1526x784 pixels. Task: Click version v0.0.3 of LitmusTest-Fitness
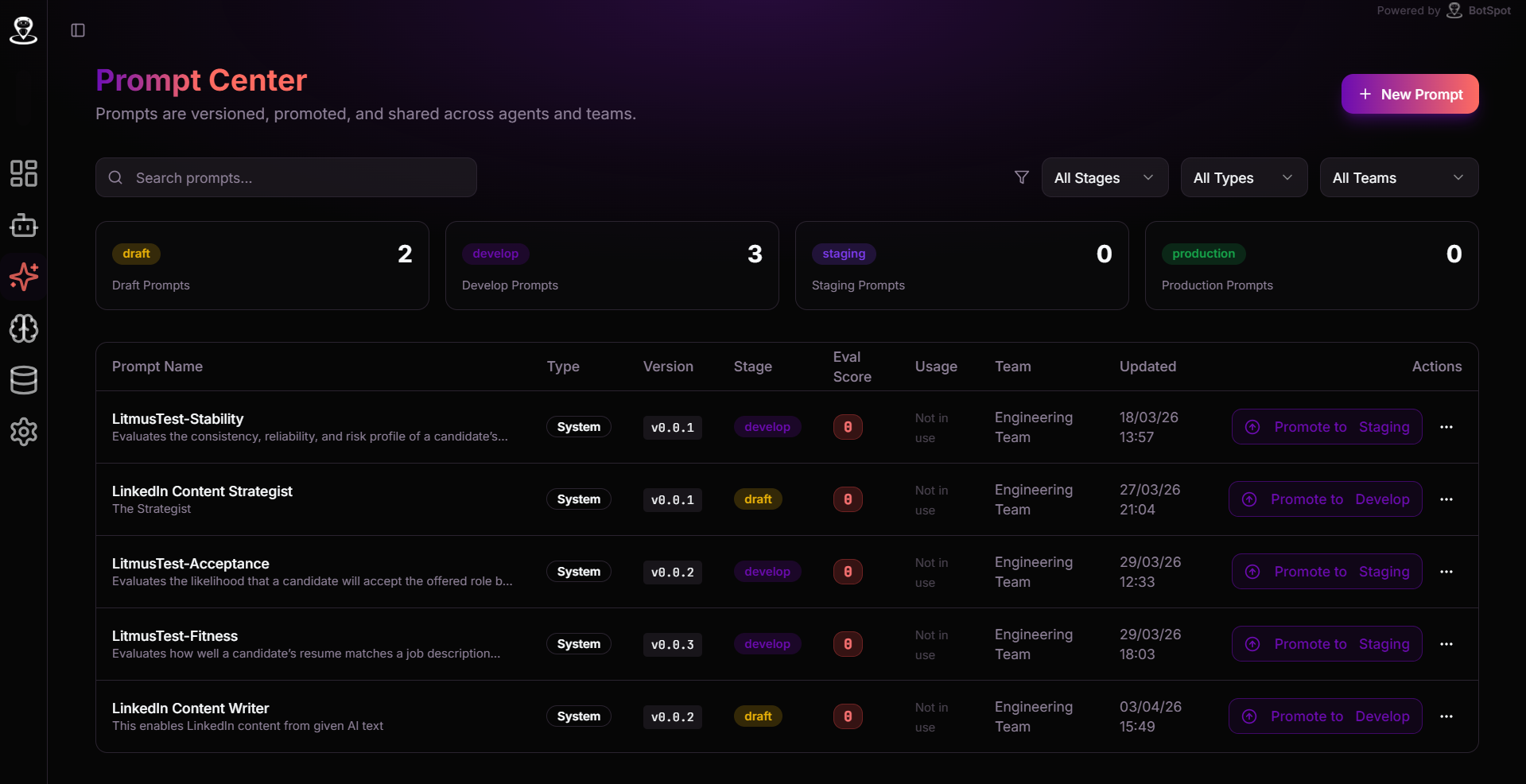pyautogui.click(x=673, y=644)
